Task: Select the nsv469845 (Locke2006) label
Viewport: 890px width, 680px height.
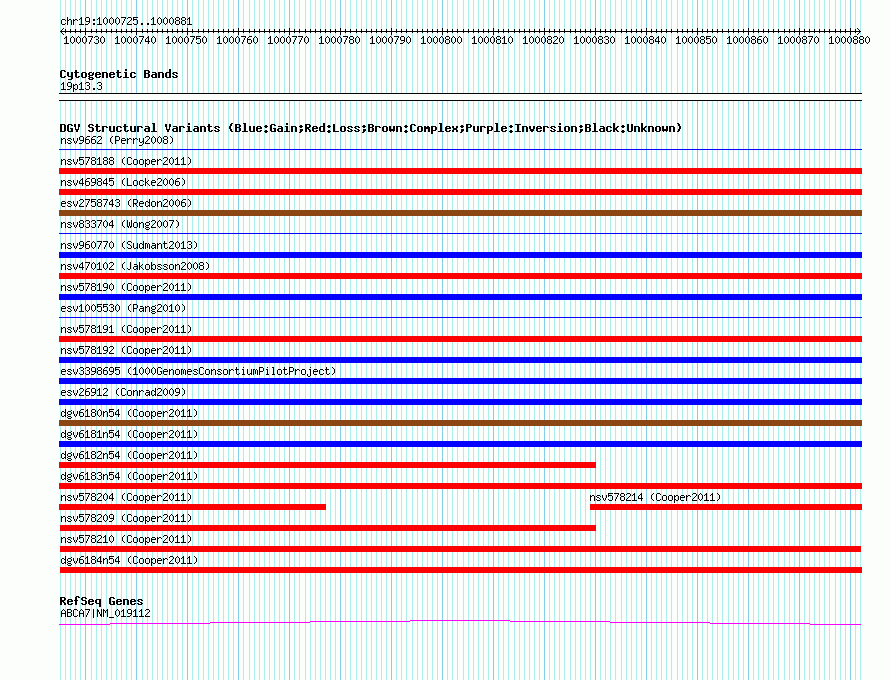Action: (x=123, y=182)
